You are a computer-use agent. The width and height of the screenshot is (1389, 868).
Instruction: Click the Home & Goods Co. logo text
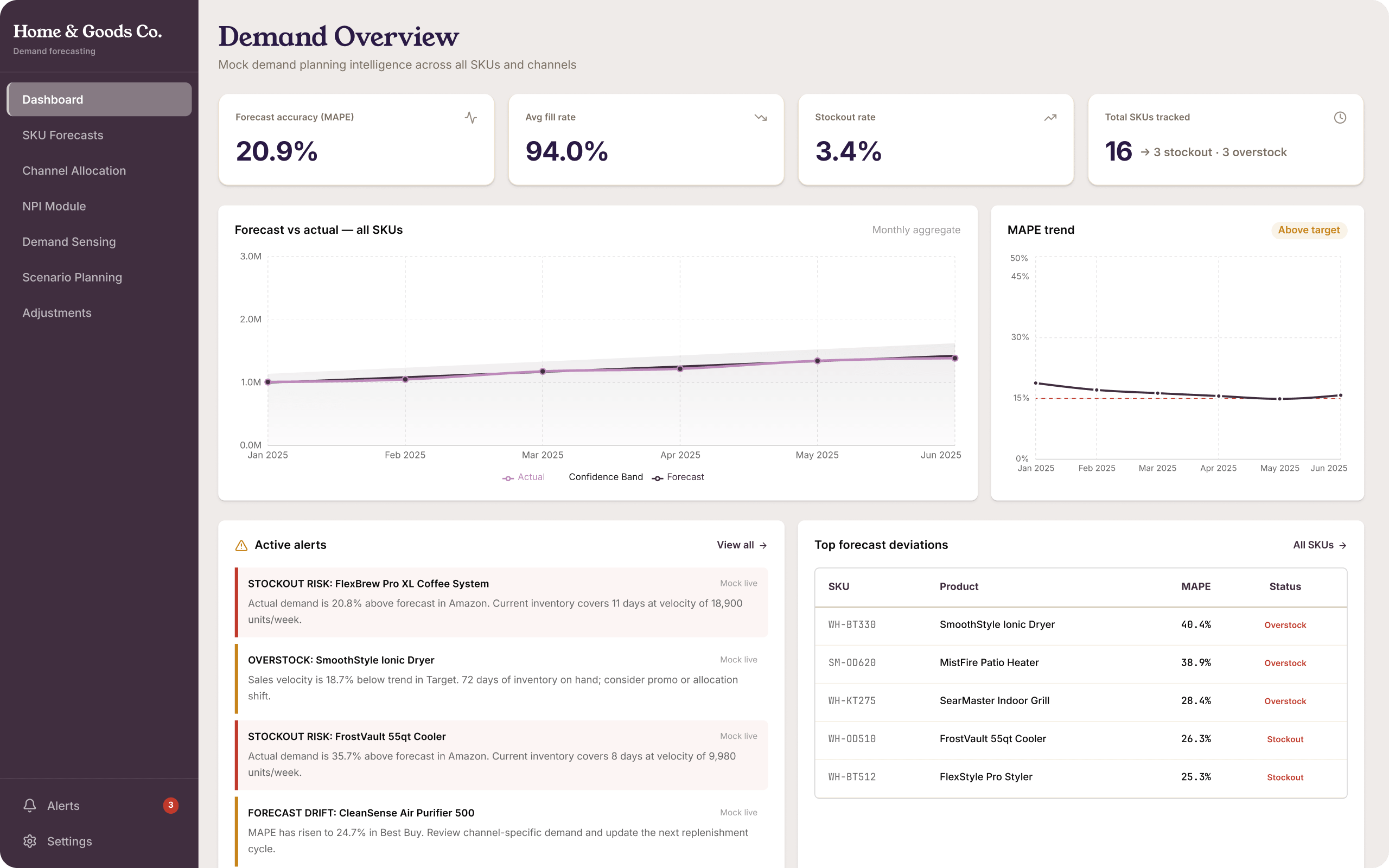coord(87,31)
